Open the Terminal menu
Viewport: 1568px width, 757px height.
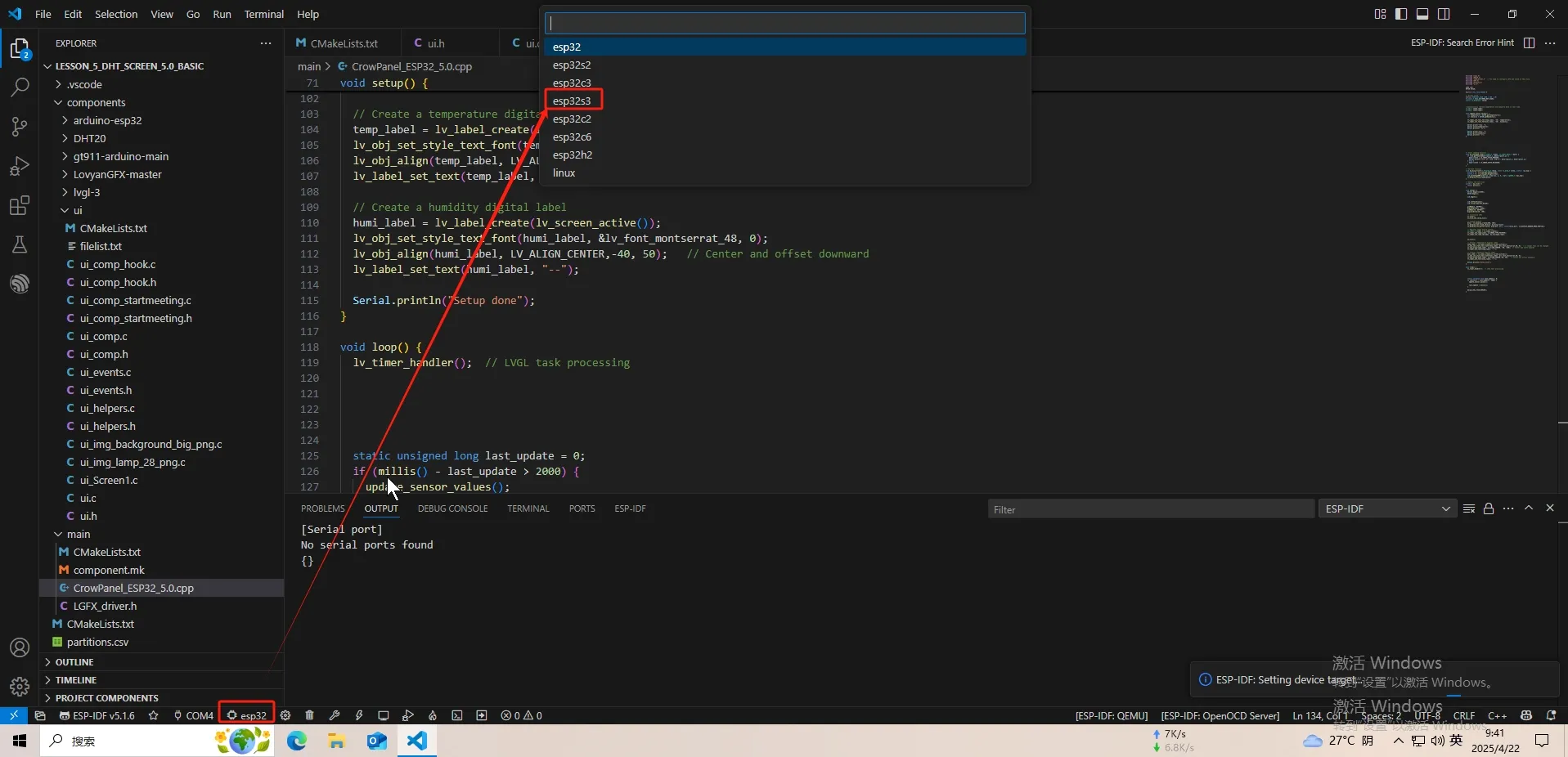263,14
